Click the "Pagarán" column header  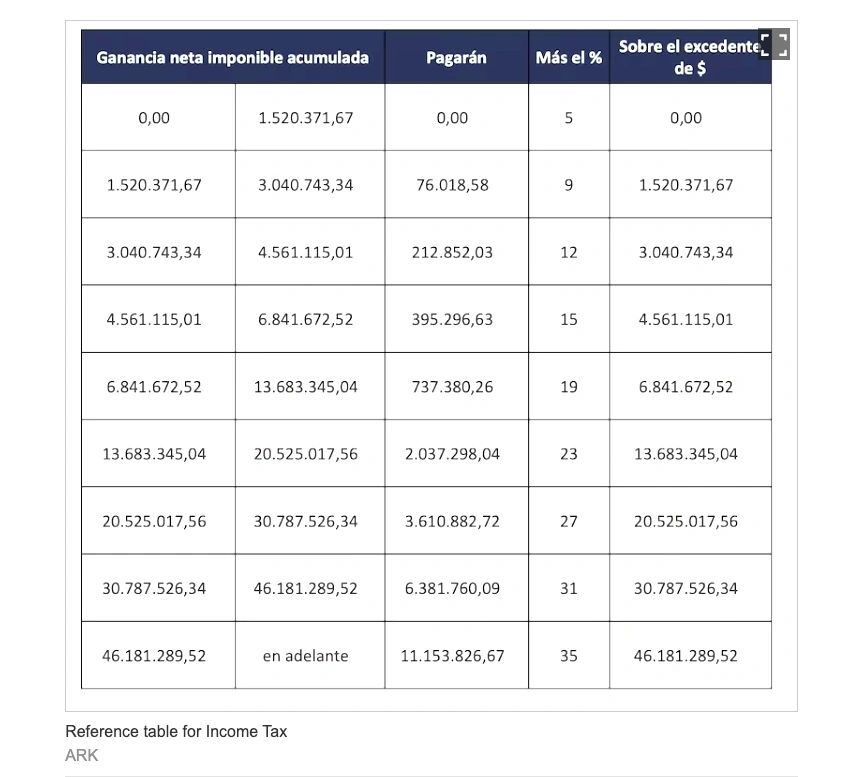(x=456, y=58)
